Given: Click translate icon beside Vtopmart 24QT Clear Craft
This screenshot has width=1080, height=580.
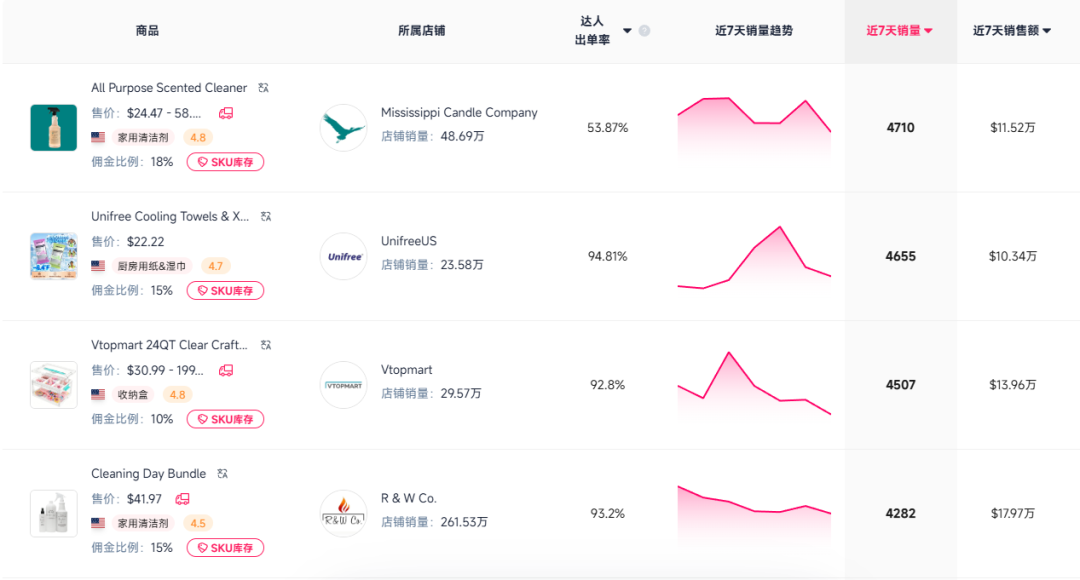Looking at the screenshot, I should click(266, 344).
